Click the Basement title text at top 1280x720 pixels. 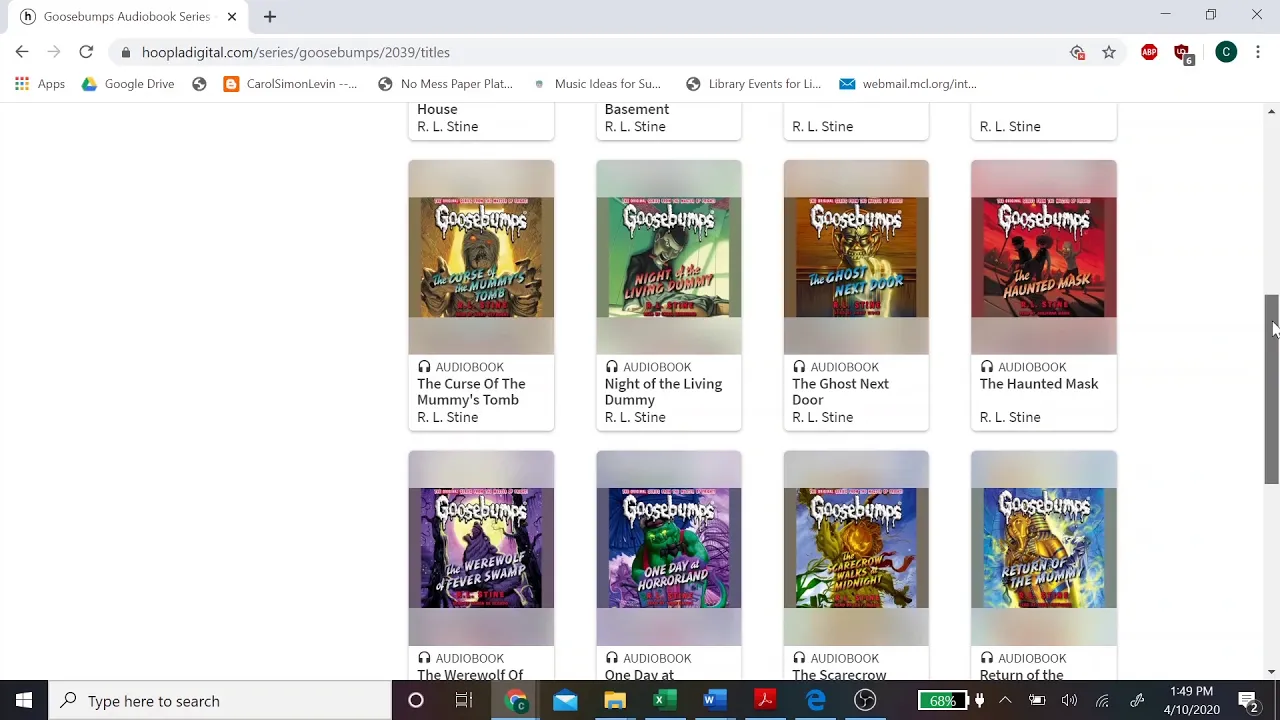637,109
